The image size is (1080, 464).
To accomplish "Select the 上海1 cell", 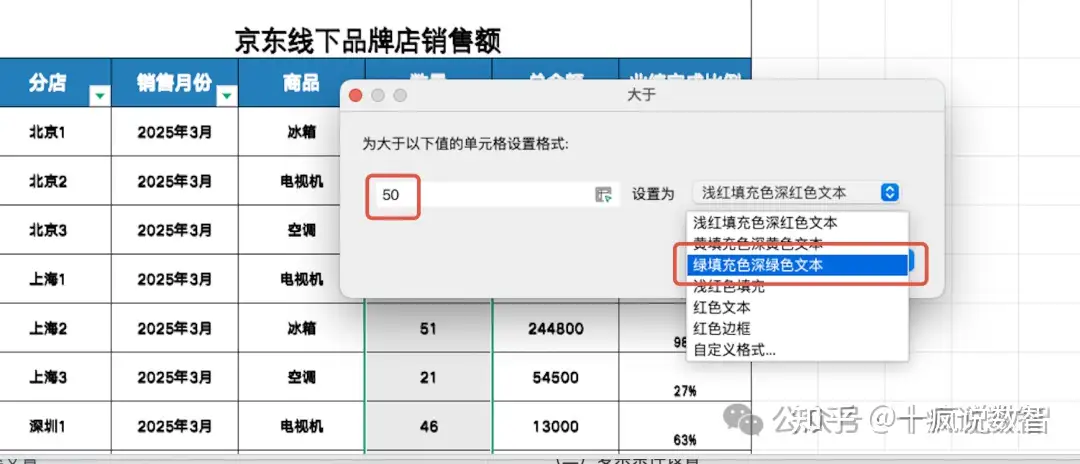I will point(47,280).
